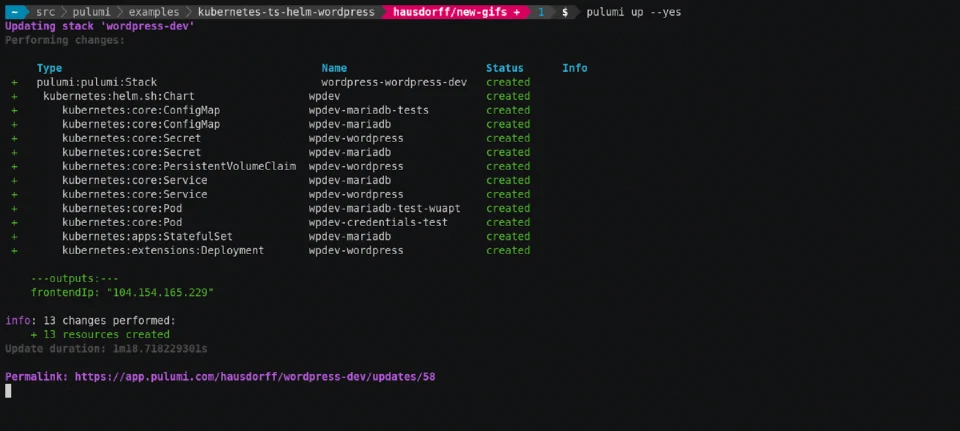Click the plus marker beside kubernetes:apps:StatefulSet

(x=14, y=236)
